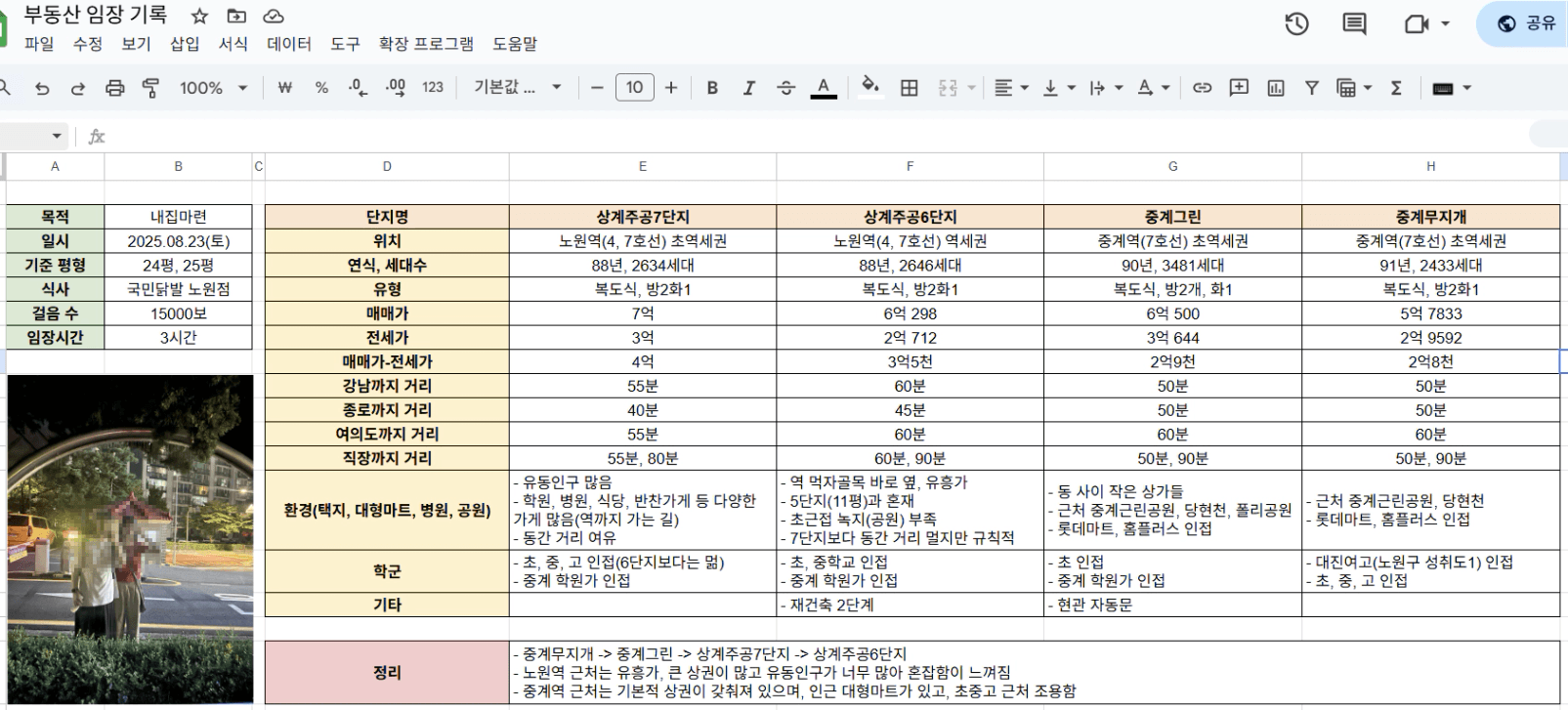Select column E header
Screen dimensions: 1568x710
[x=643, y=167]
